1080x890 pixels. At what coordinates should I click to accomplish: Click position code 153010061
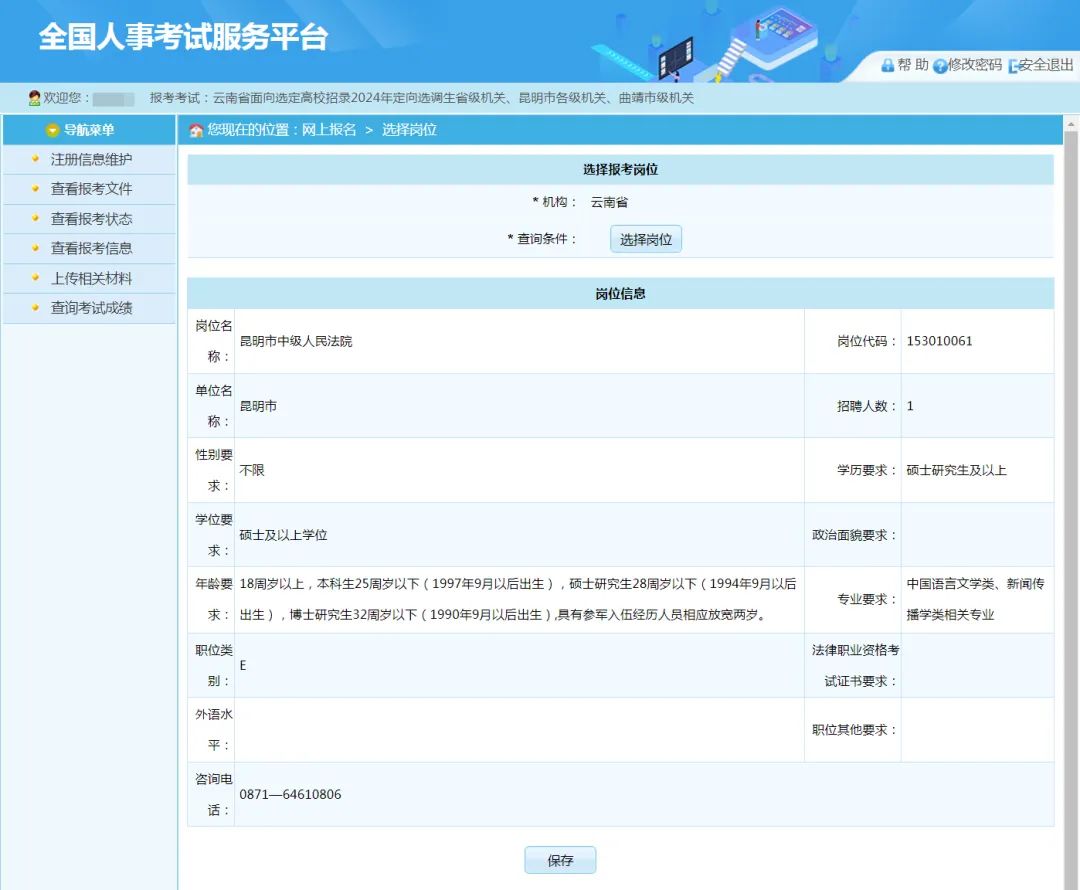(939, 341)
